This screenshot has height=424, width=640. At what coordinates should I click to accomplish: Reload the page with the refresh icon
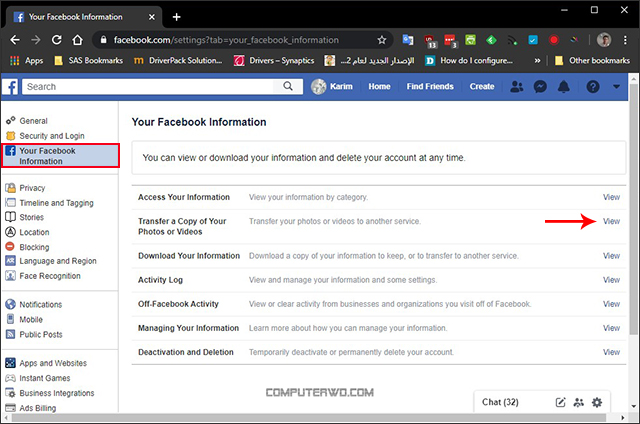[x=57, y=40]
